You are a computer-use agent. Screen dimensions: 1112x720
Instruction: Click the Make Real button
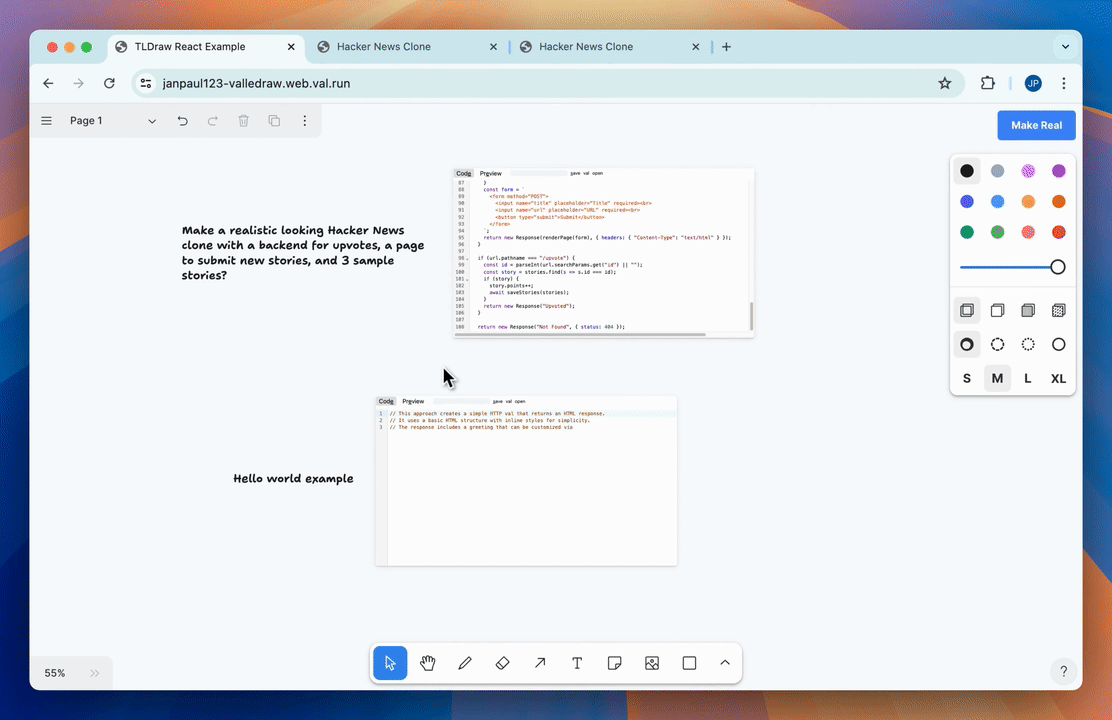pyautogui.click(x=1036, y=125)
